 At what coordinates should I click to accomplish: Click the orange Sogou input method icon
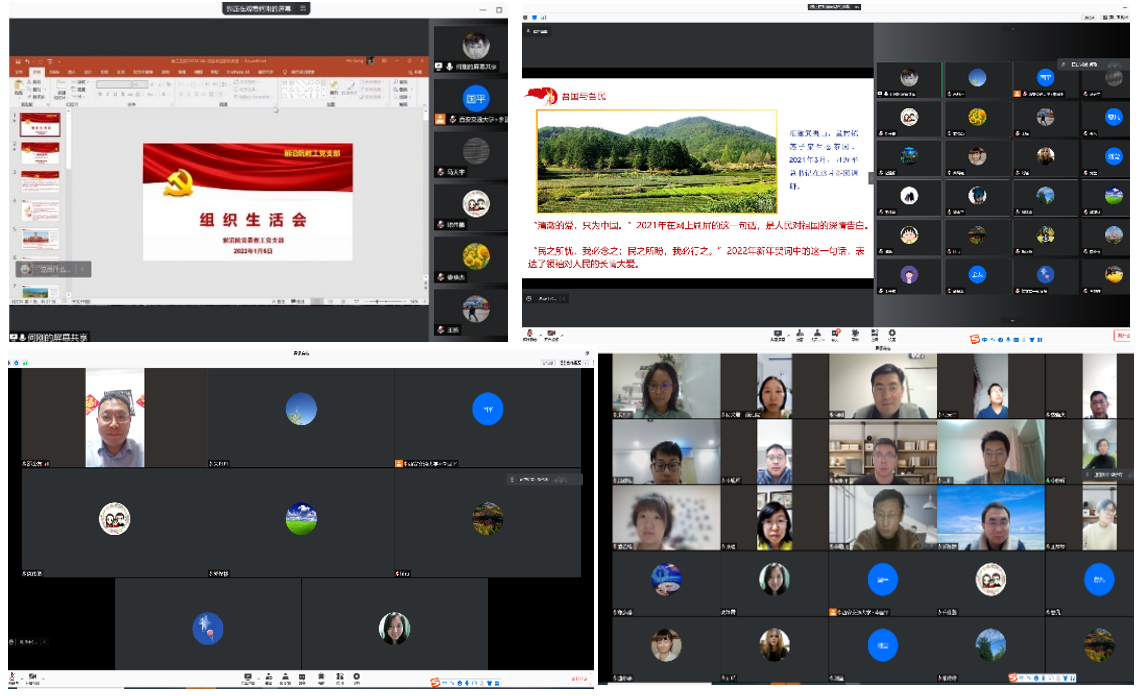point(975,337)
